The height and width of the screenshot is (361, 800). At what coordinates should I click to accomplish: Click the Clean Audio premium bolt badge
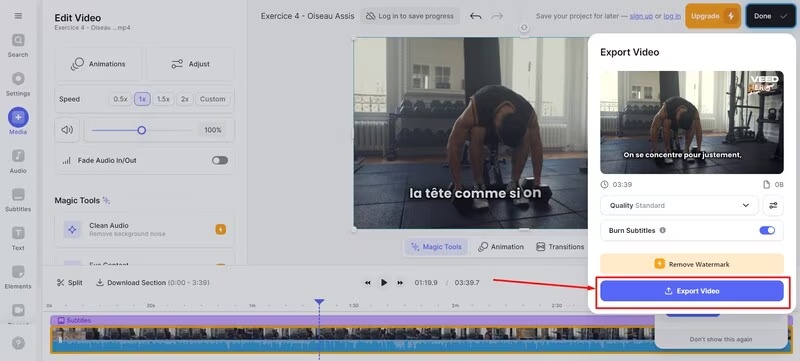click(x=220, y=229)
